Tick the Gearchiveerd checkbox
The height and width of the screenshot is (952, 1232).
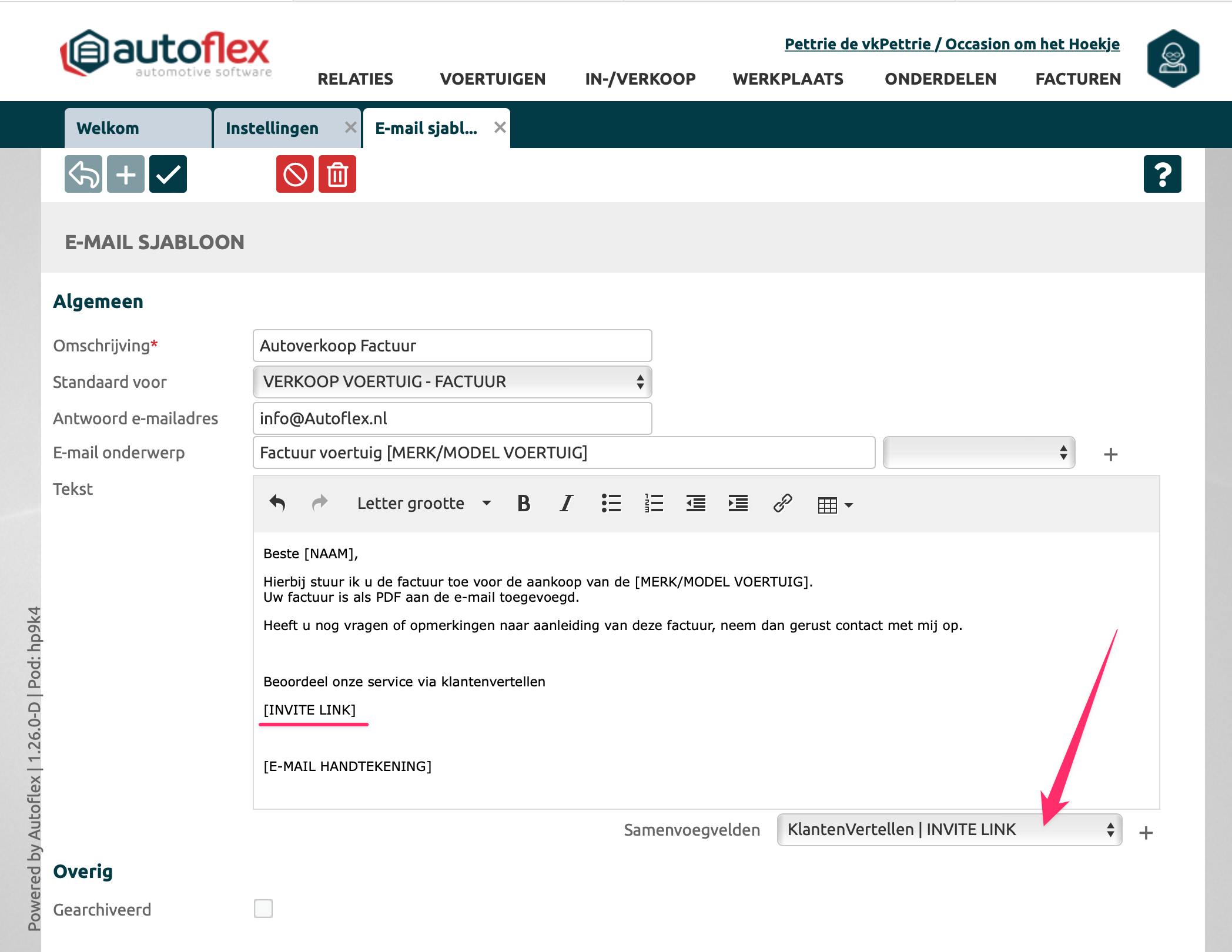(263, 909)
